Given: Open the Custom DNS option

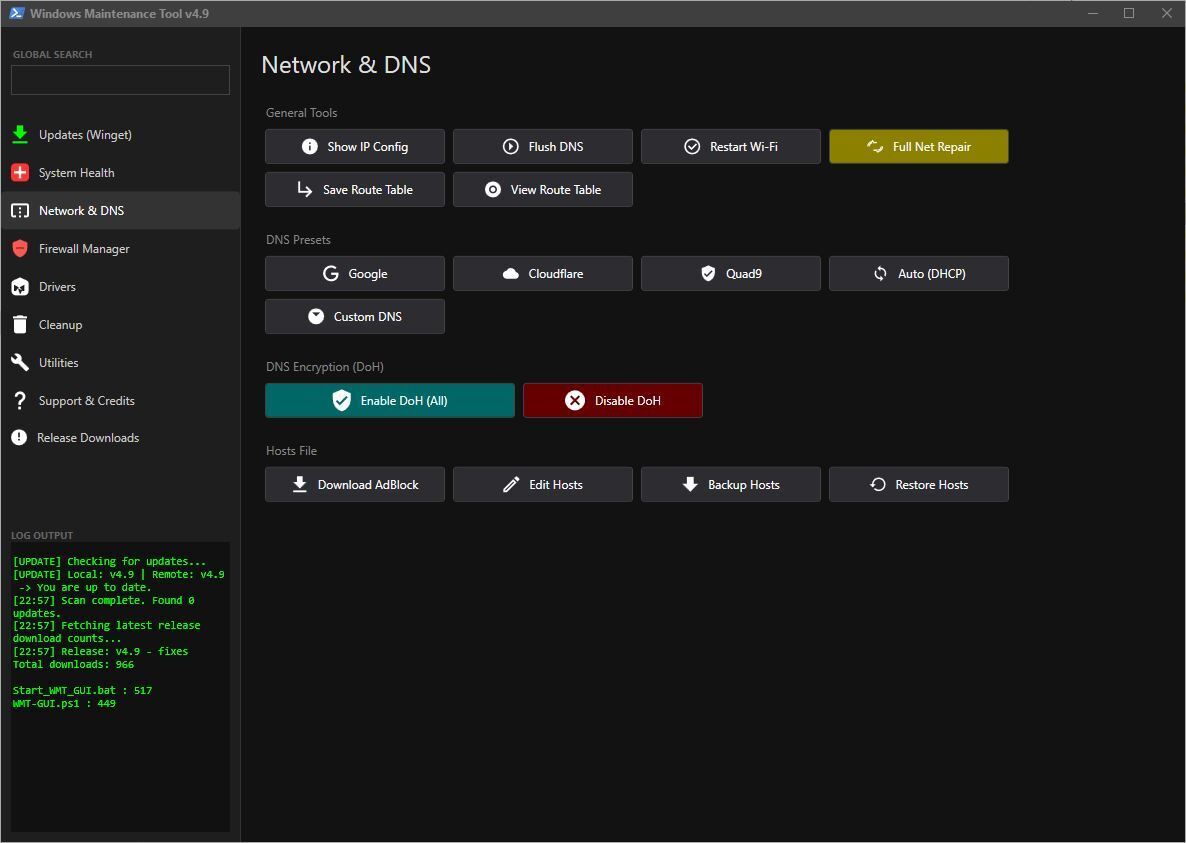Looking at the screenshot, I should [x=354, y=316].
